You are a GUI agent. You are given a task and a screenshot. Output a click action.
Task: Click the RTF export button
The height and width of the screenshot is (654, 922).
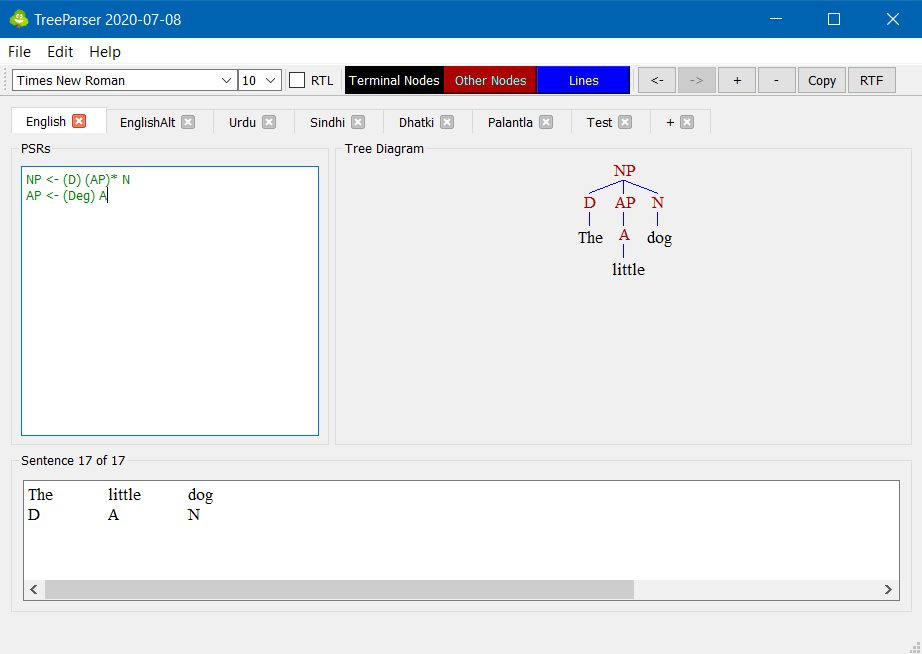click(871, 81)
